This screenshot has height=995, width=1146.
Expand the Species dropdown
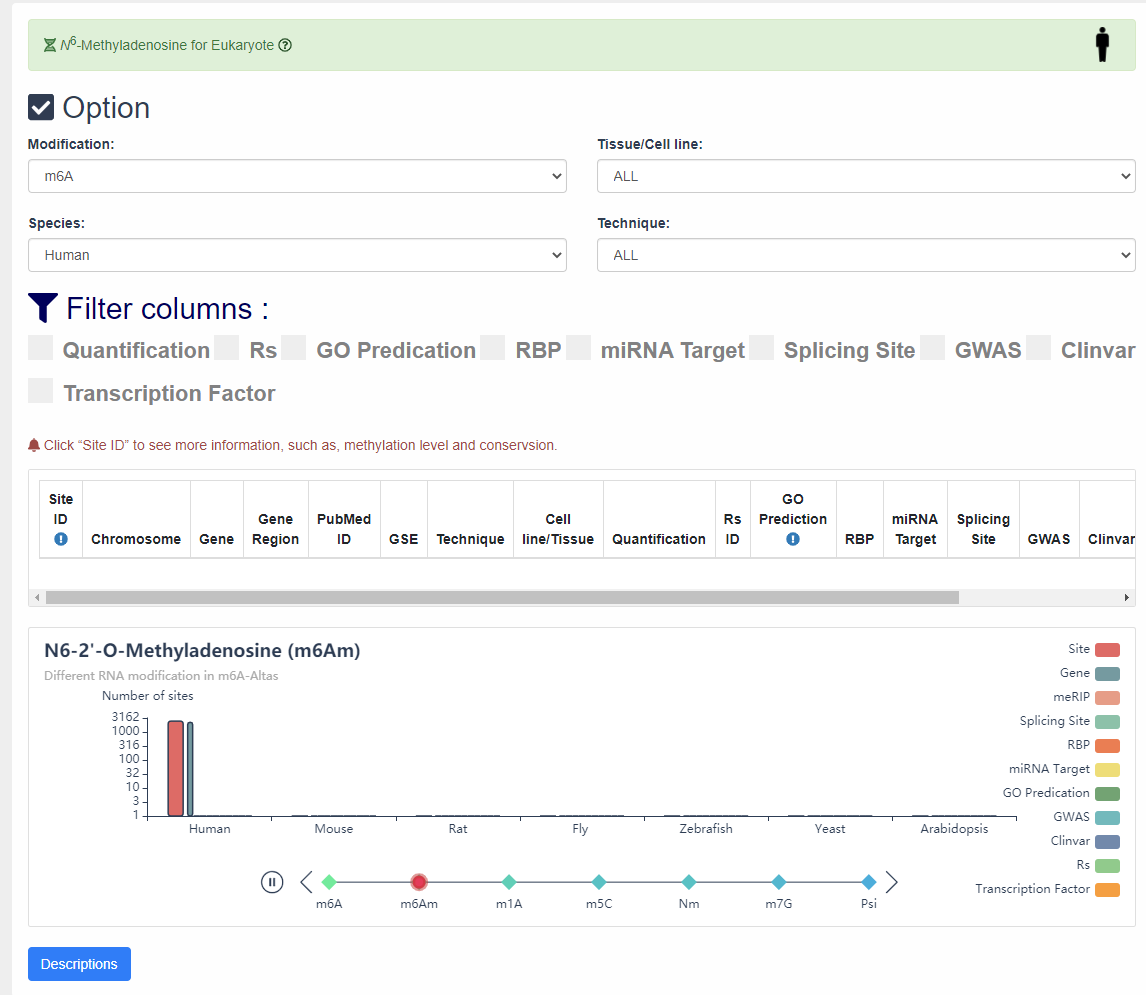(297, 255)
